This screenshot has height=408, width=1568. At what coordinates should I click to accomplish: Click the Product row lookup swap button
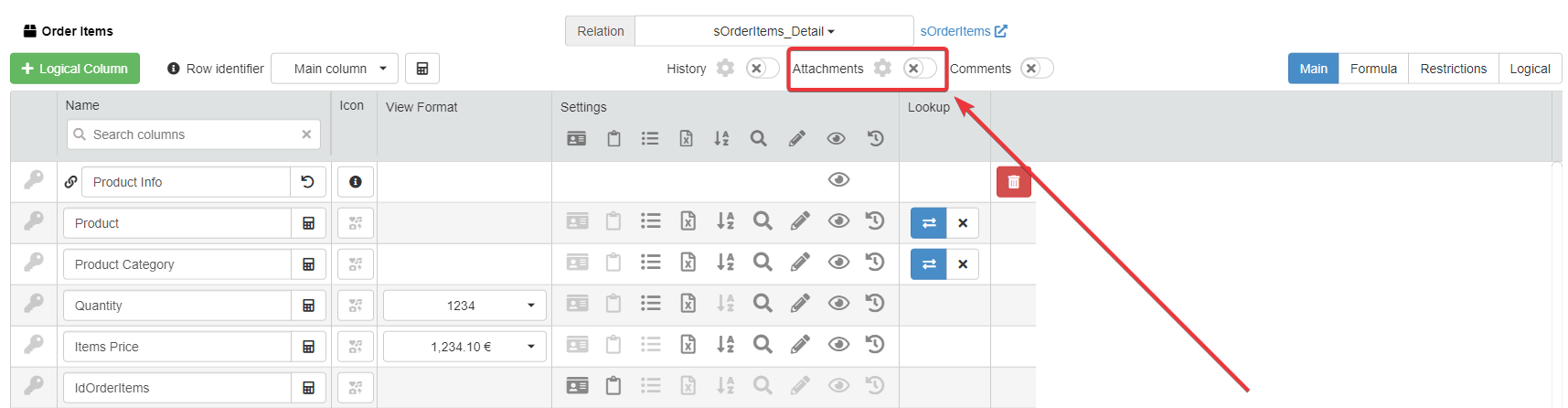(x=928, y=223)
